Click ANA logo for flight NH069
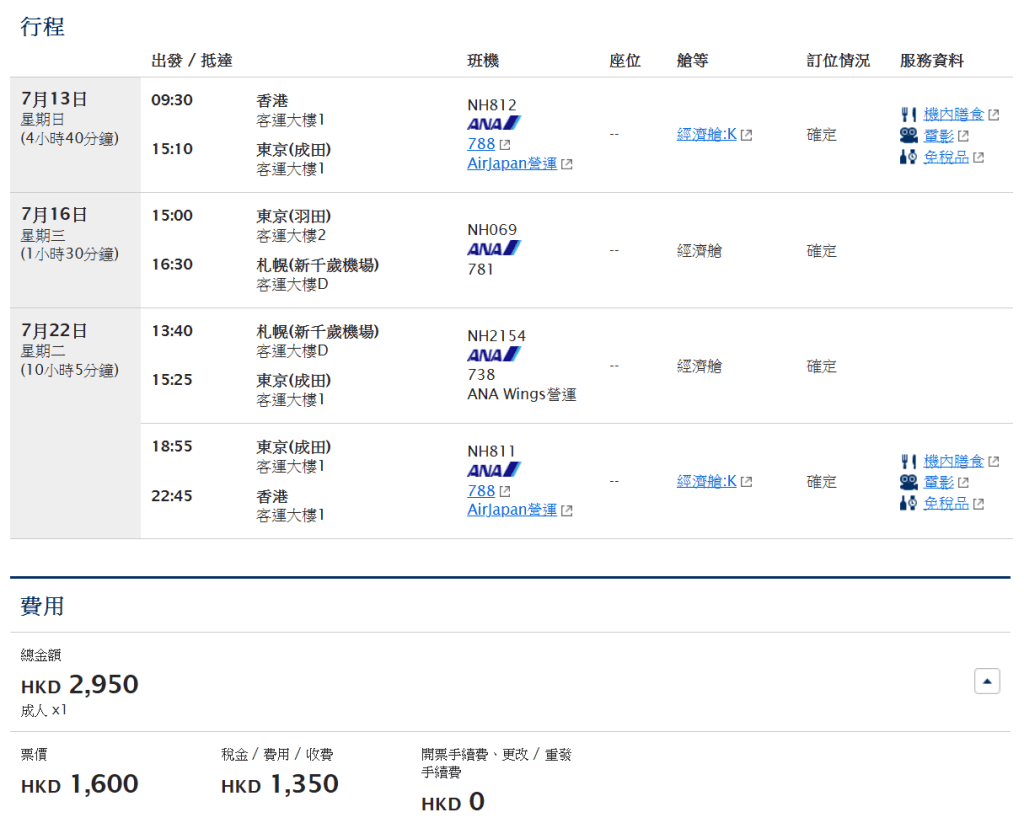 click(494, 249)
